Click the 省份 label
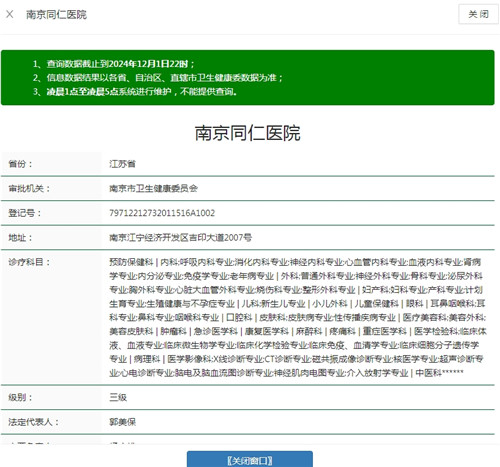This screenshot has height=467, width=500. click(x=20, y=164)
